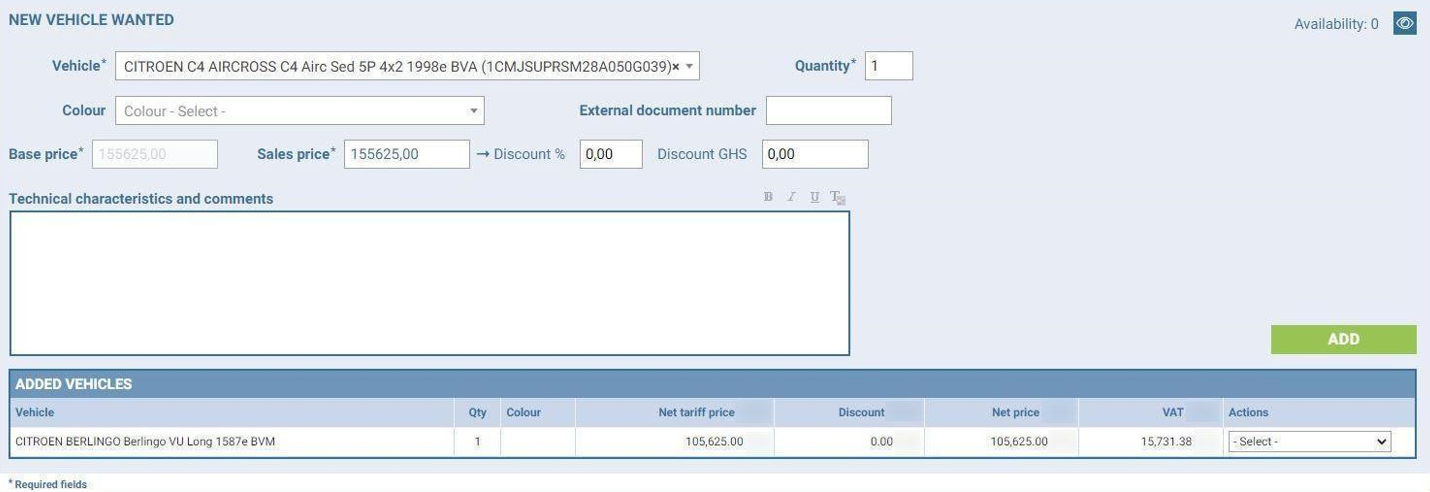Screen dimensions: 1430x492
Task: Click the Net price column header
Action: coord(1015,412)
